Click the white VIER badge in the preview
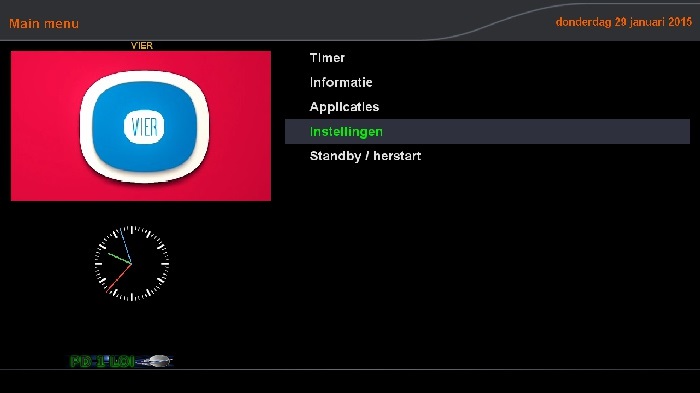 coord(144,127)
